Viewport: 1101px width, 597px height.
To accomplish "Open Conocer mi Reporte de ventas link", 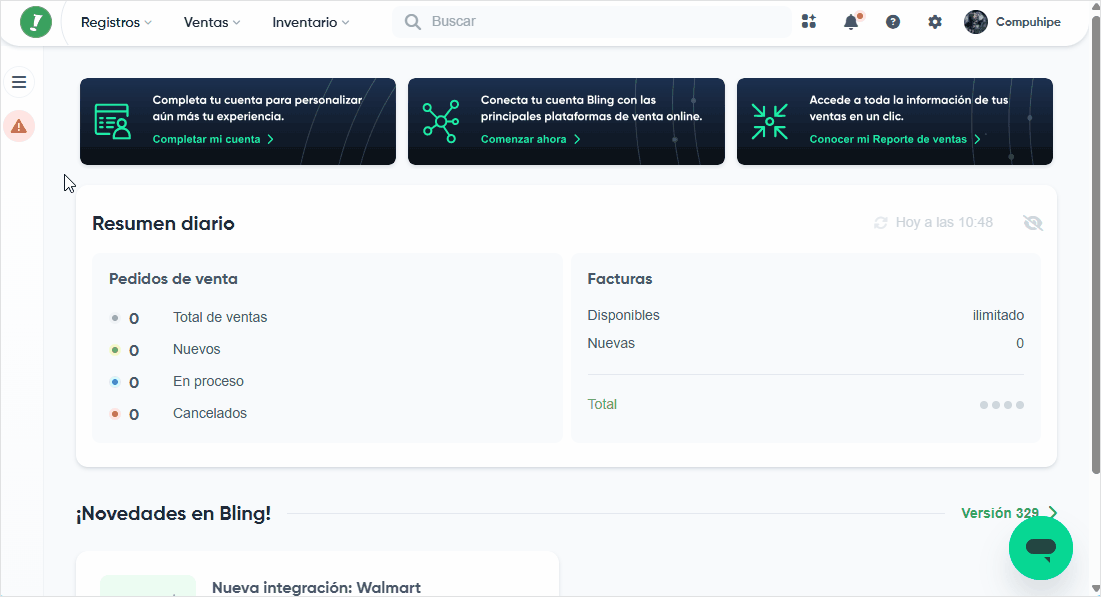I will pos(895,139).
